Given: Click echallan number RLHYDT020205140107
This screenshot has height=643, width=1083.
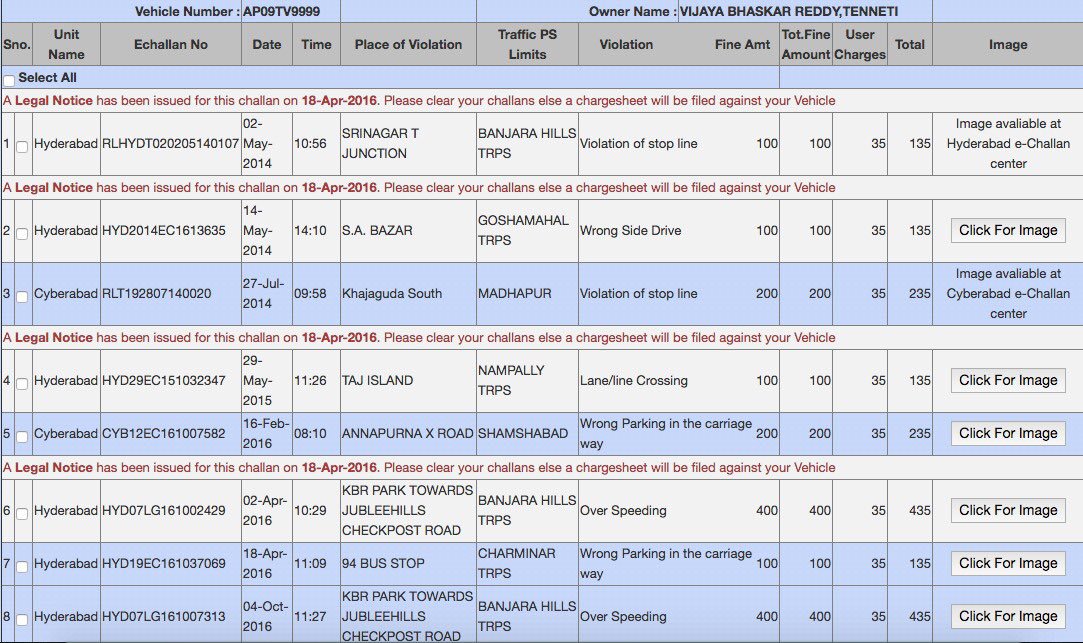Looking at the screenshot, I should coord(171,144).
